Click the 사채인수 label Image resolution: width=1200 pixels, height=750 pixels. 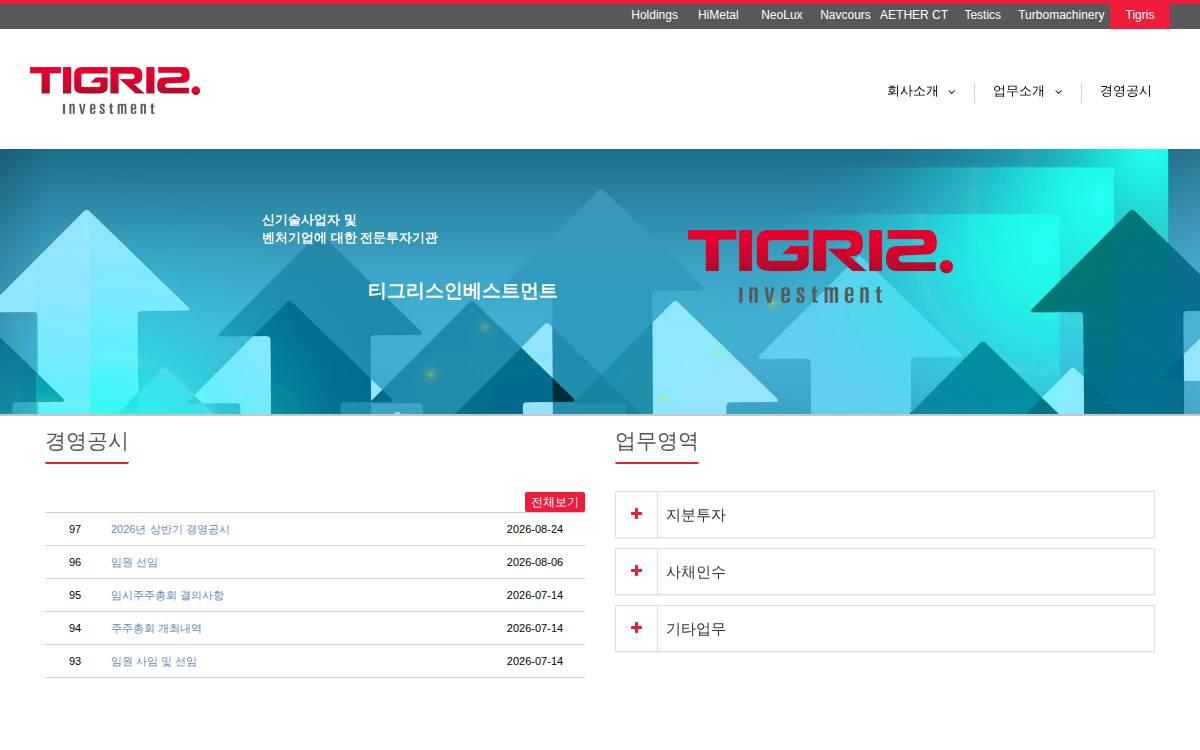tap(696, 572)
